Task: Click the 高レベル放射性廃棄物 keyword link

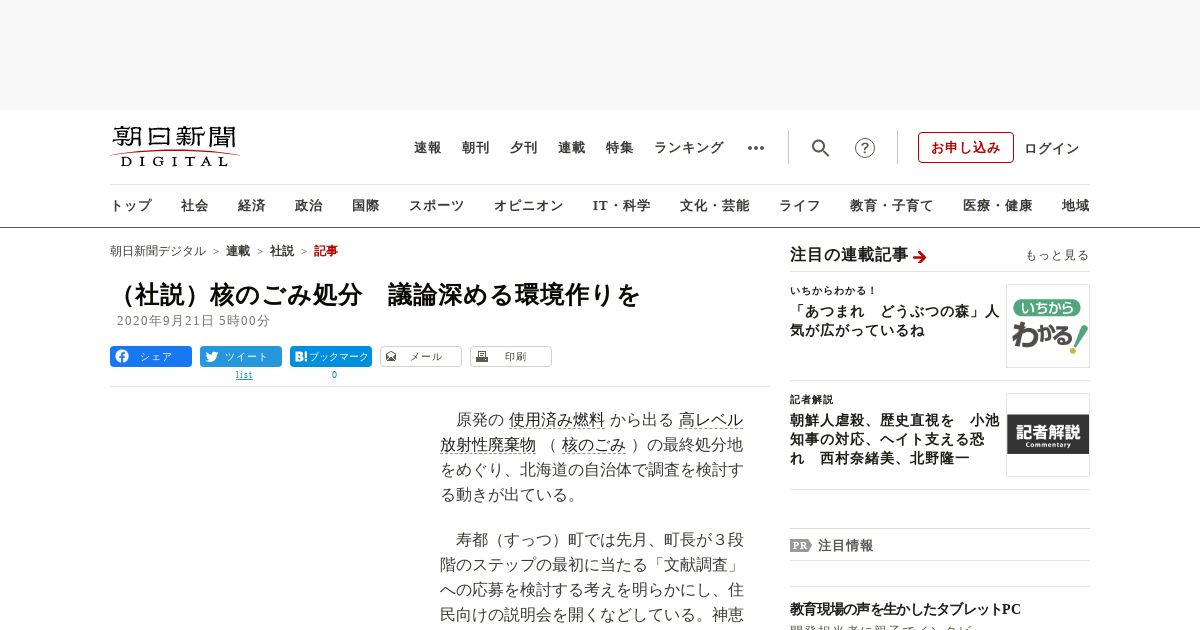Action: point(592,432)
